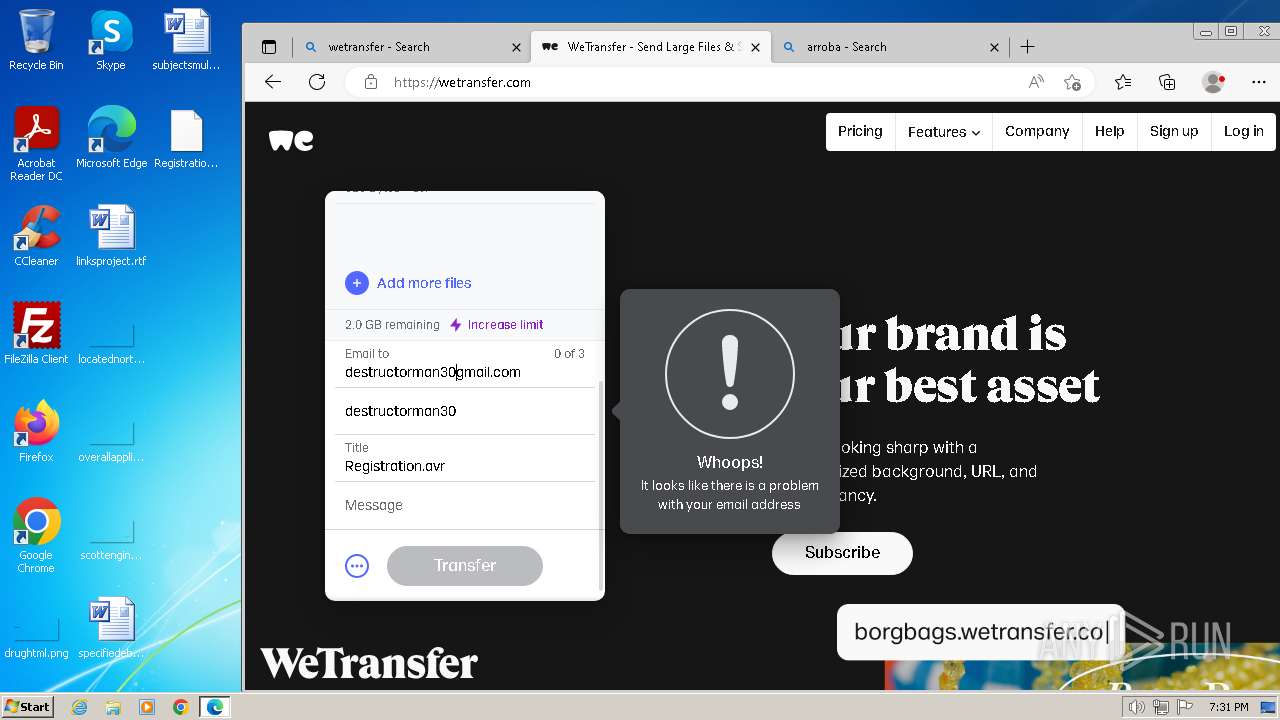The width and height of the screenshot is (1280, 720).
Task: Open Chrome from the taskbar
Action: point(180,707)
